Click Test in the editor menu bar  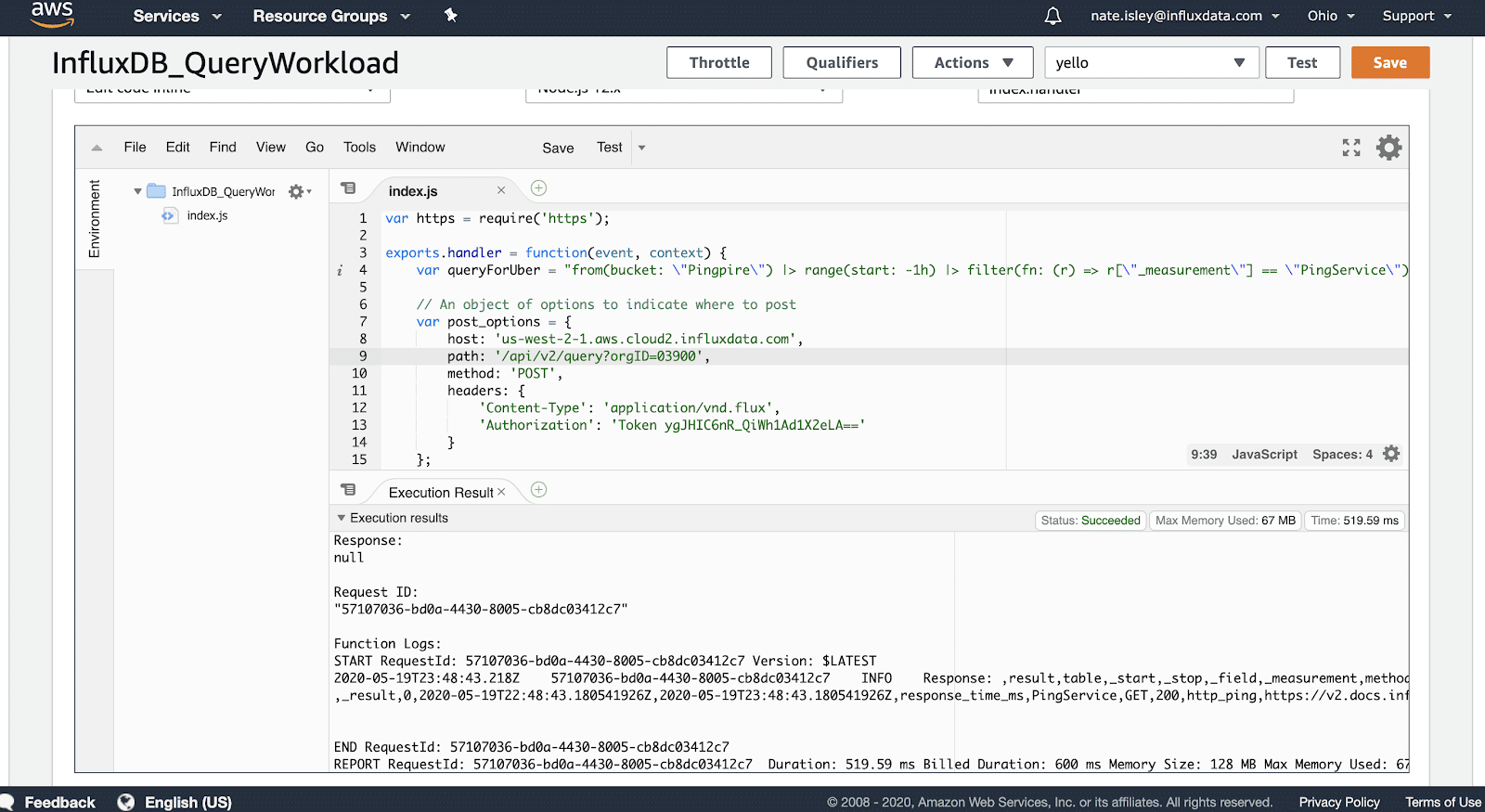(610, 148)
